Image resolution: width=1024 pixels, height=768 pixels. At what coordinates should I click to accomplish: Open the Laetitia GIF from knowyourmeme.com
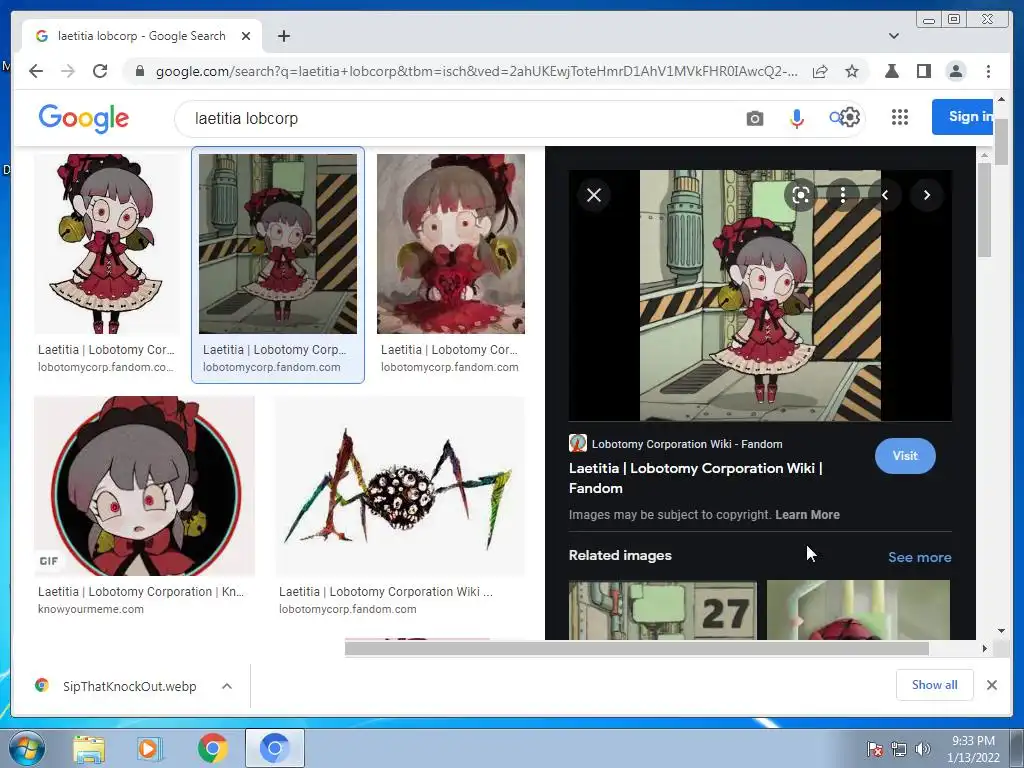tap(144, 486)
